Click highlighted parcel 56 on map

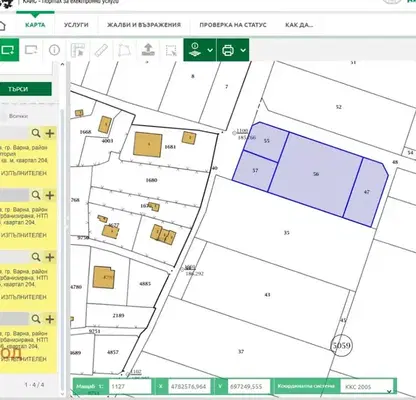316,174
